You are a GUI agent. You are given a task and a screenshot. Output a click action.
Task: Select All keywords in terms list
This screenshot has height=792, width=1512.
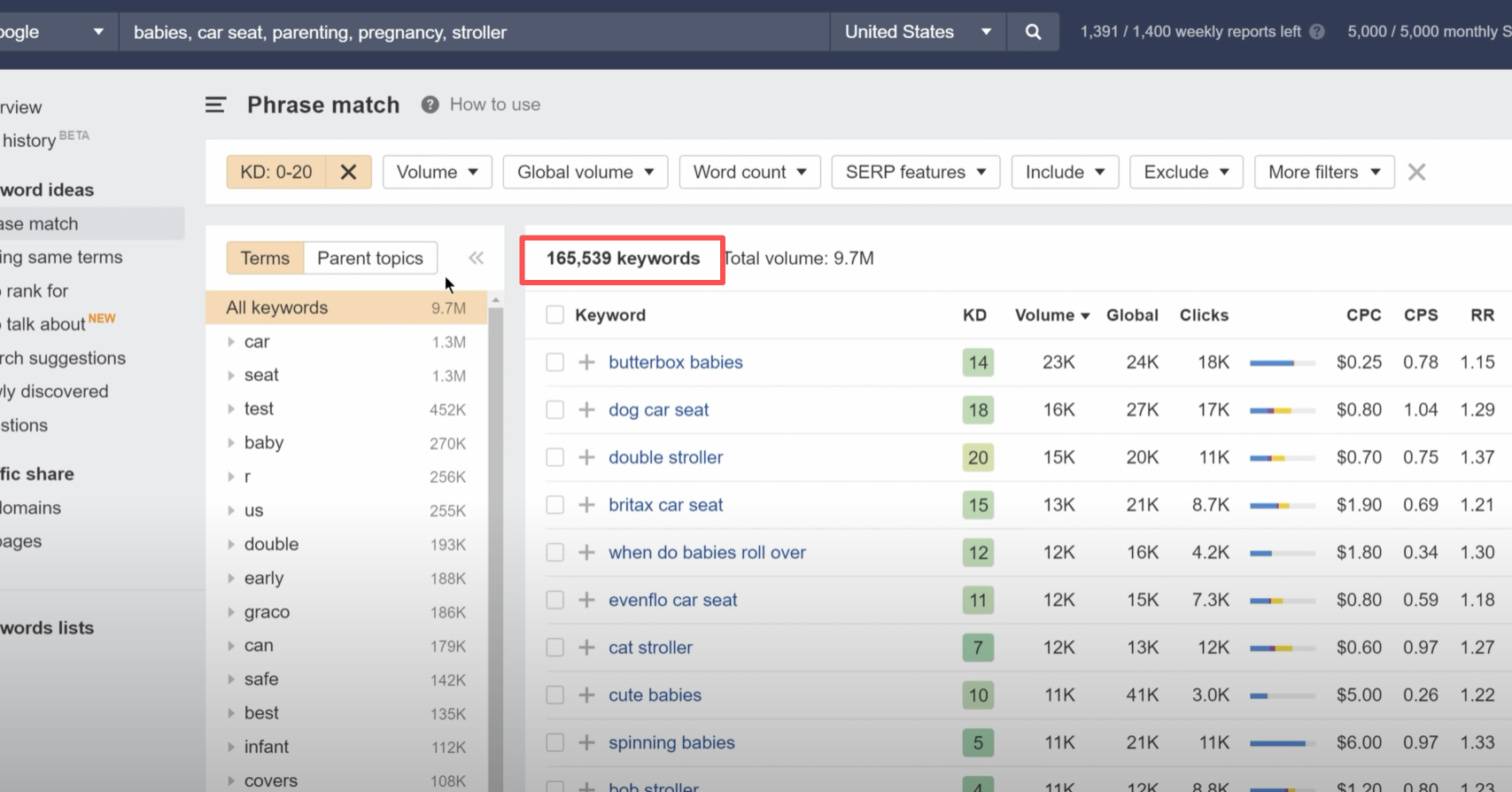point(346,307)
